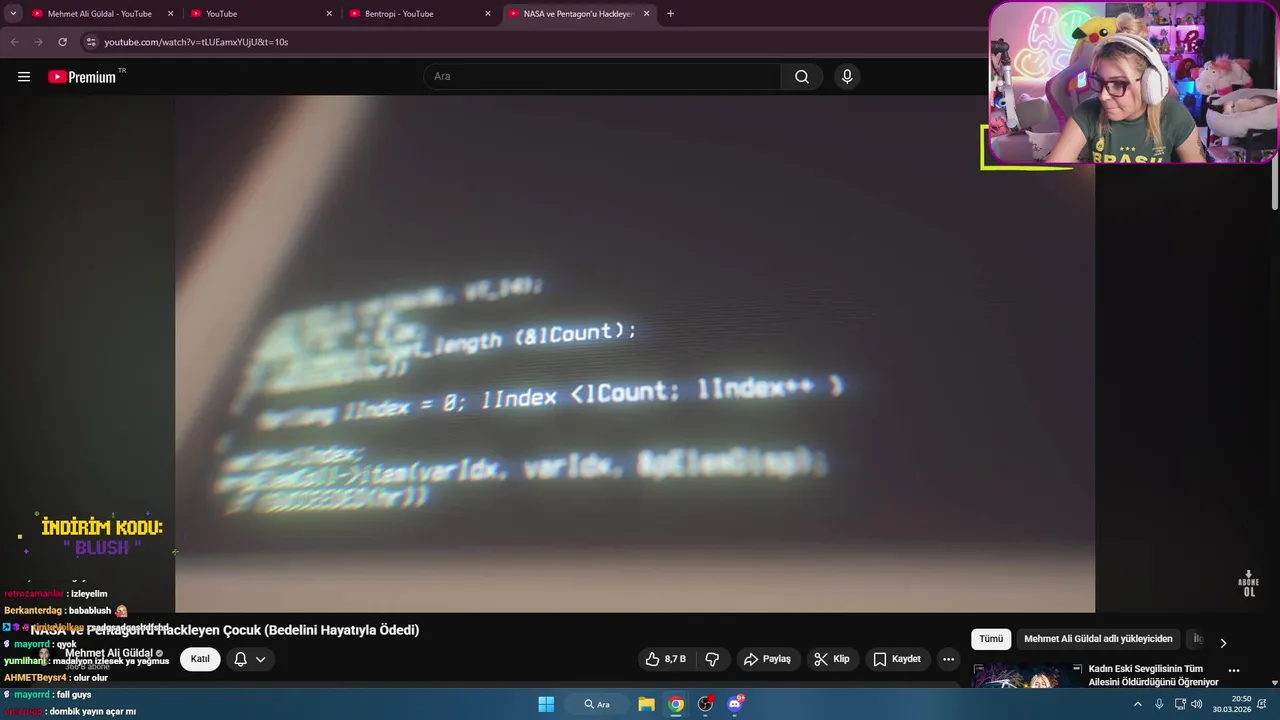1280x720 pixels.
Task: Go back in browser history
Action: (15, 42)
